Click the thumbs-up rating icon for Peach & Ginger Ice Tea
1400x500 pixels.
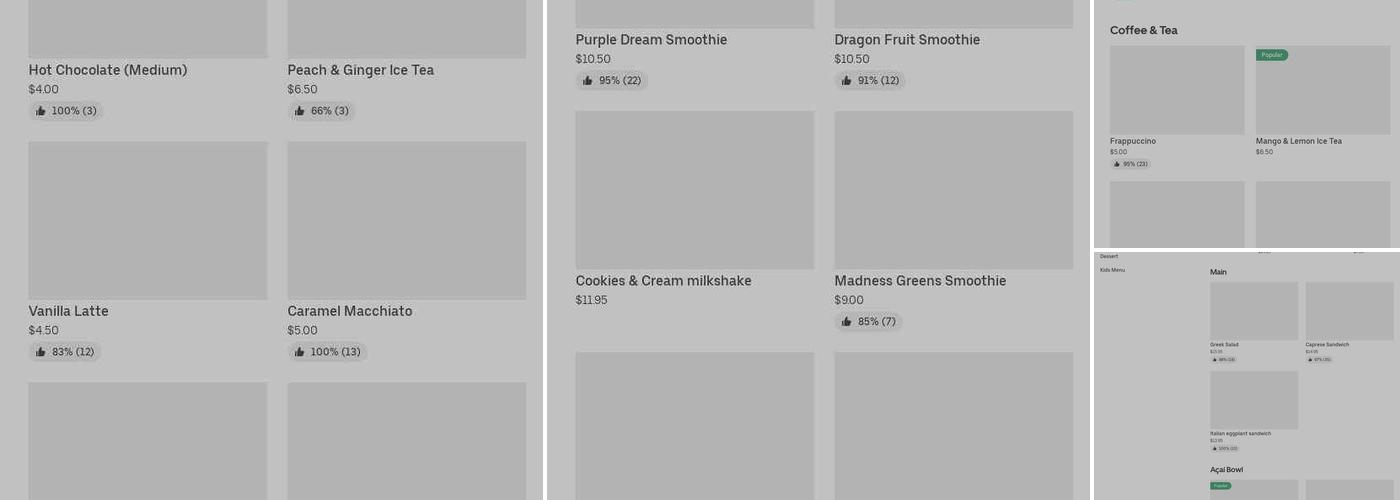[x=300, y=111]
